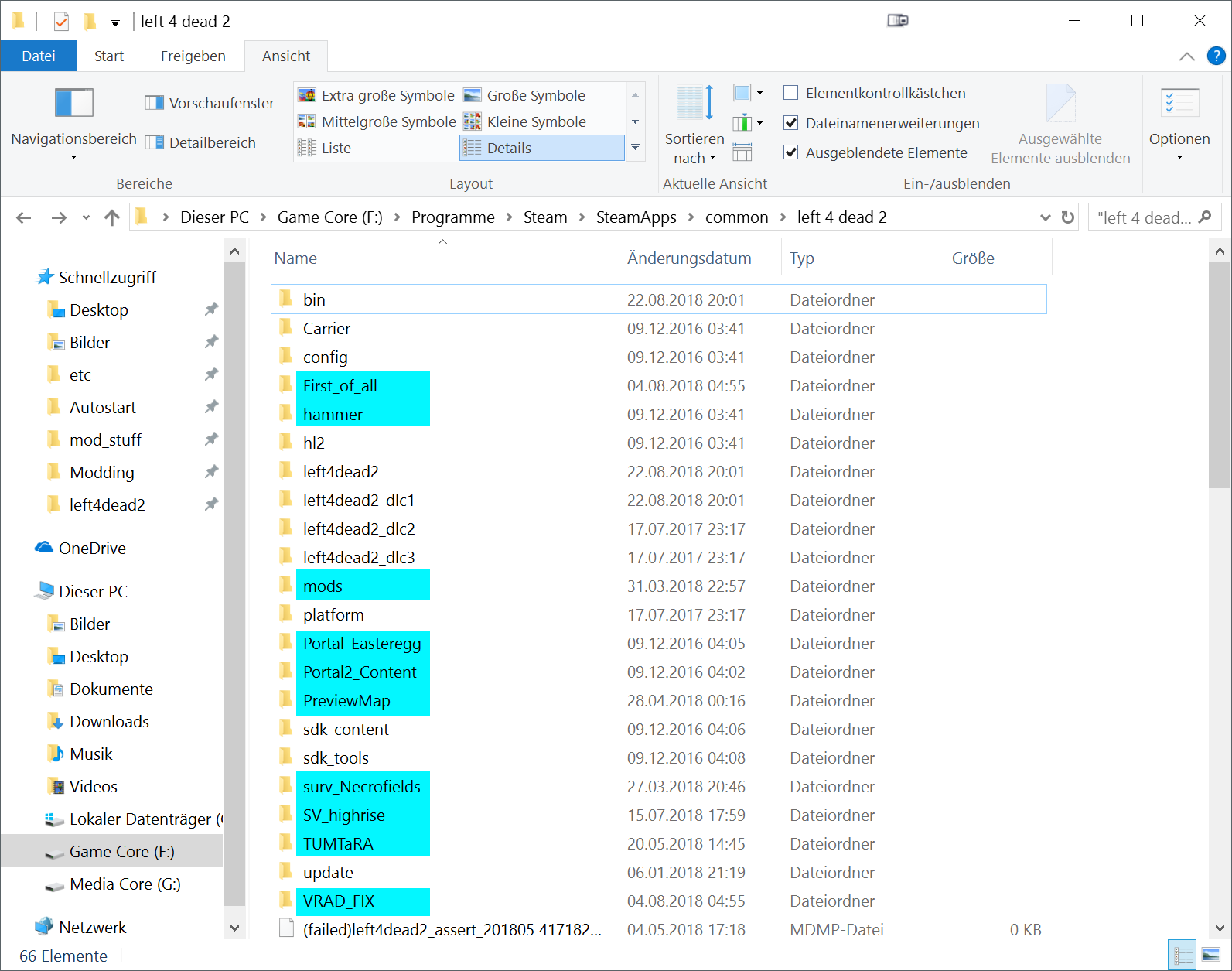Open the recent locations dropdown

(x=86, y=217)
